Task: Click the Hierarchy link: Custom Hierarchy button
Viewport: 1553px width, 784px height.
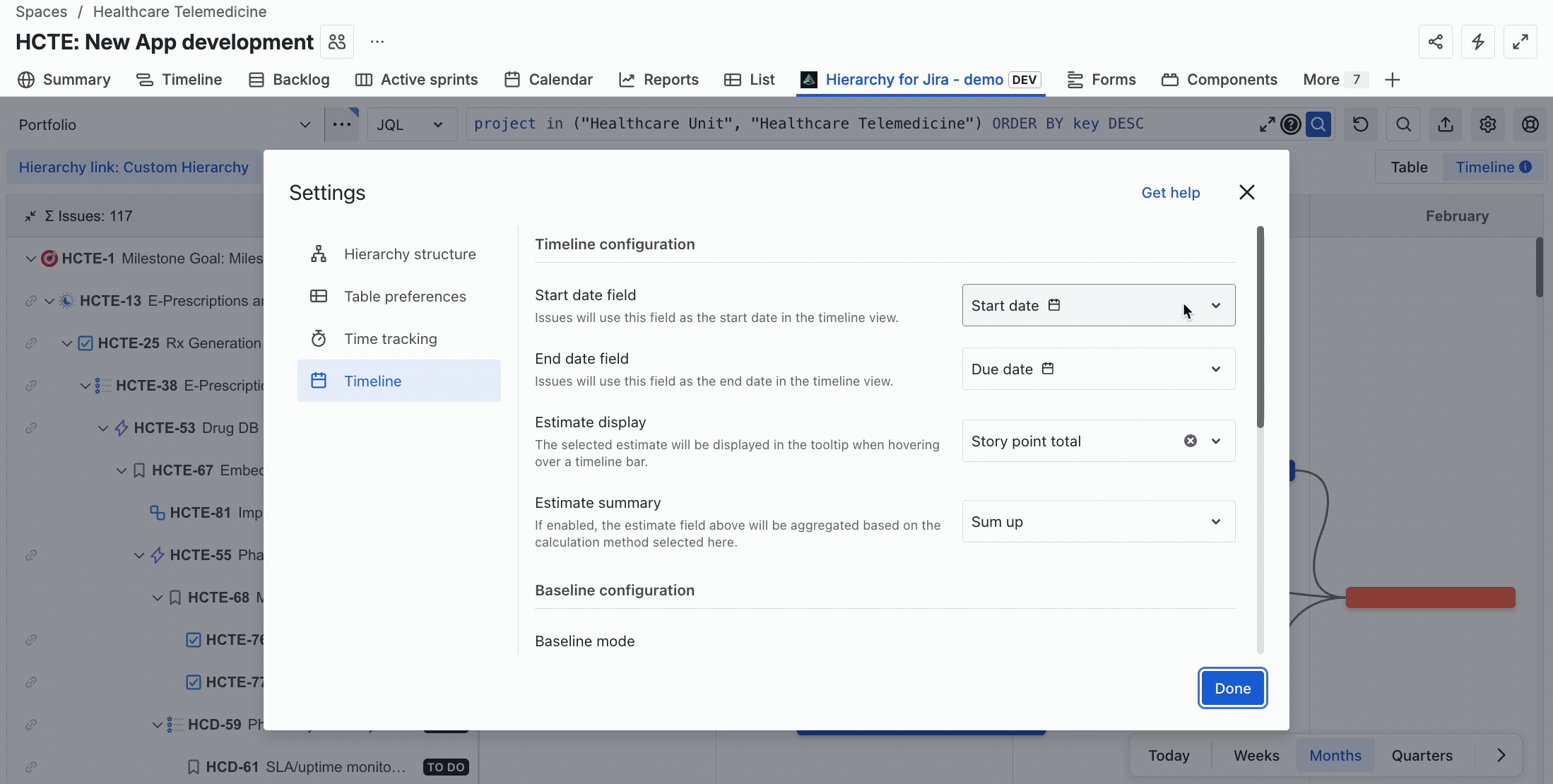Action: (134, 167)
